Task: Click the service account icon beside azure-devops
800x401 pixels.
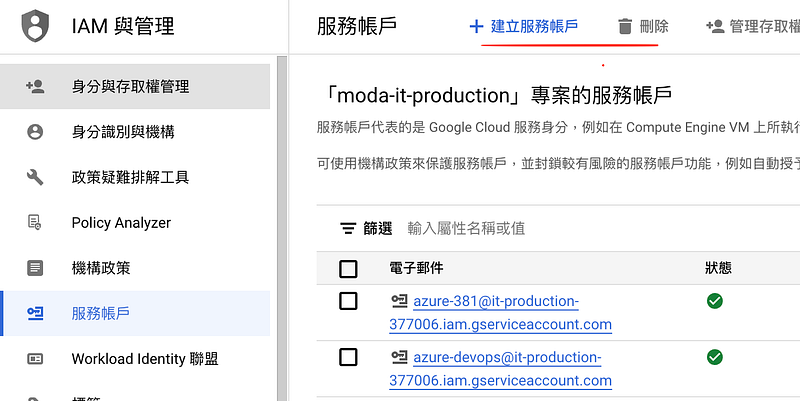Action: (x=399, y=357)
